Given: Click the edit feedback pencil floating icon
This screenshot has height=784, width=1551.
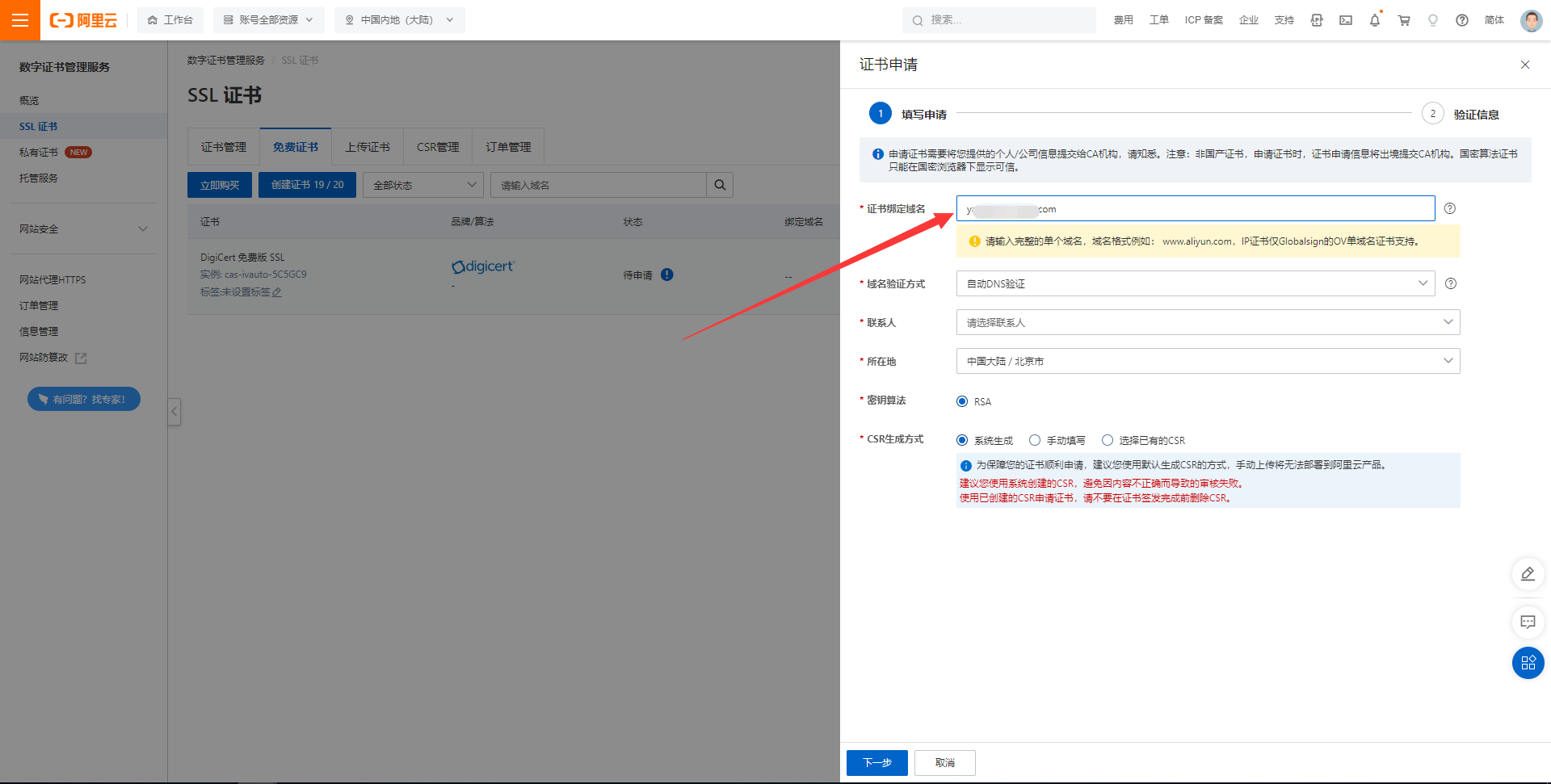Looking at the screenshot, I should 1528,574.
